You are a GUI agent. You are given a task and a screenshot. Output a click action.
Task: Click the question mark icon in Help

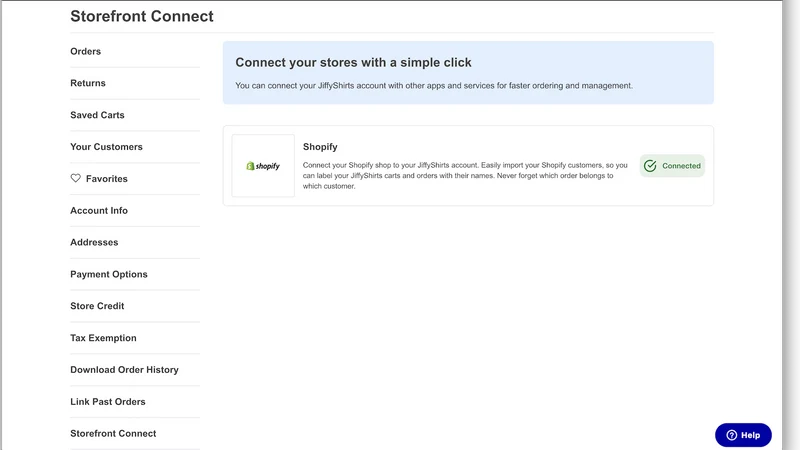732,435
